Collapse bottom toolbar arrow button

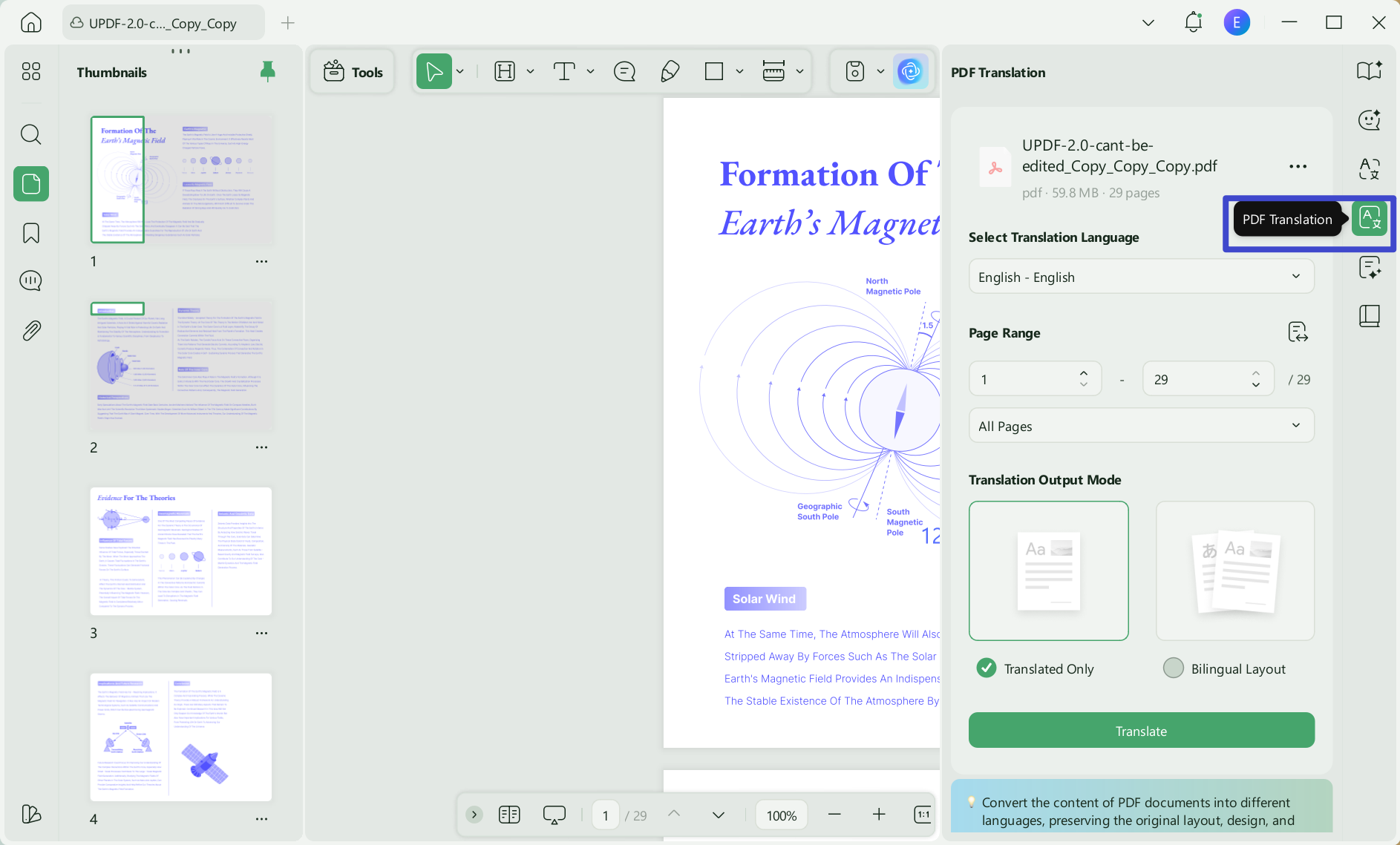point(474,815)
